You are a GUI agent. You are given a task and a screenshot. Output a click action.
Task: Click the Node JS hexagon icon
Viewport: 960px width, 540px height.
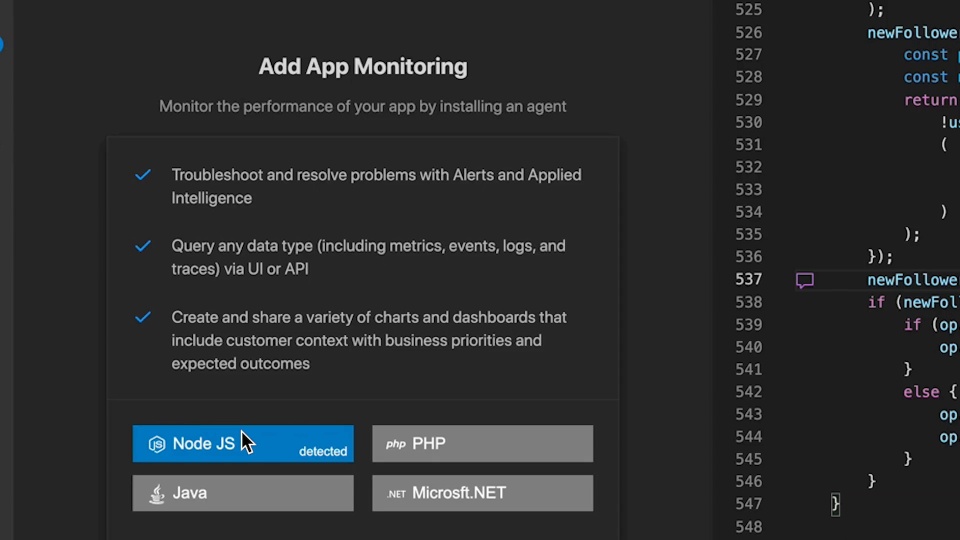(157, 444)
